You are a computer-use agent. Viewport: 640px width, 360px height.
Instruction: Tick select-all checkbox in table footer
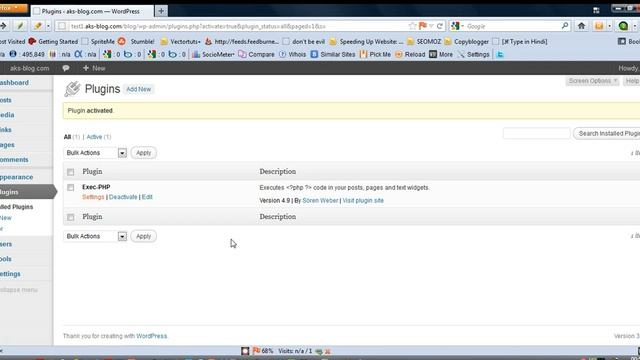(x=71, y=217)
